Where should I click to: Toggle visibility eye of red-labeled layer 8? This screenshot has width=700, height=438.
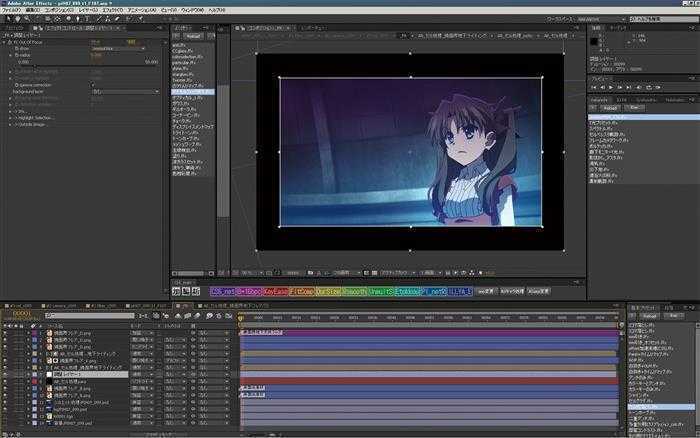[5, 381]
